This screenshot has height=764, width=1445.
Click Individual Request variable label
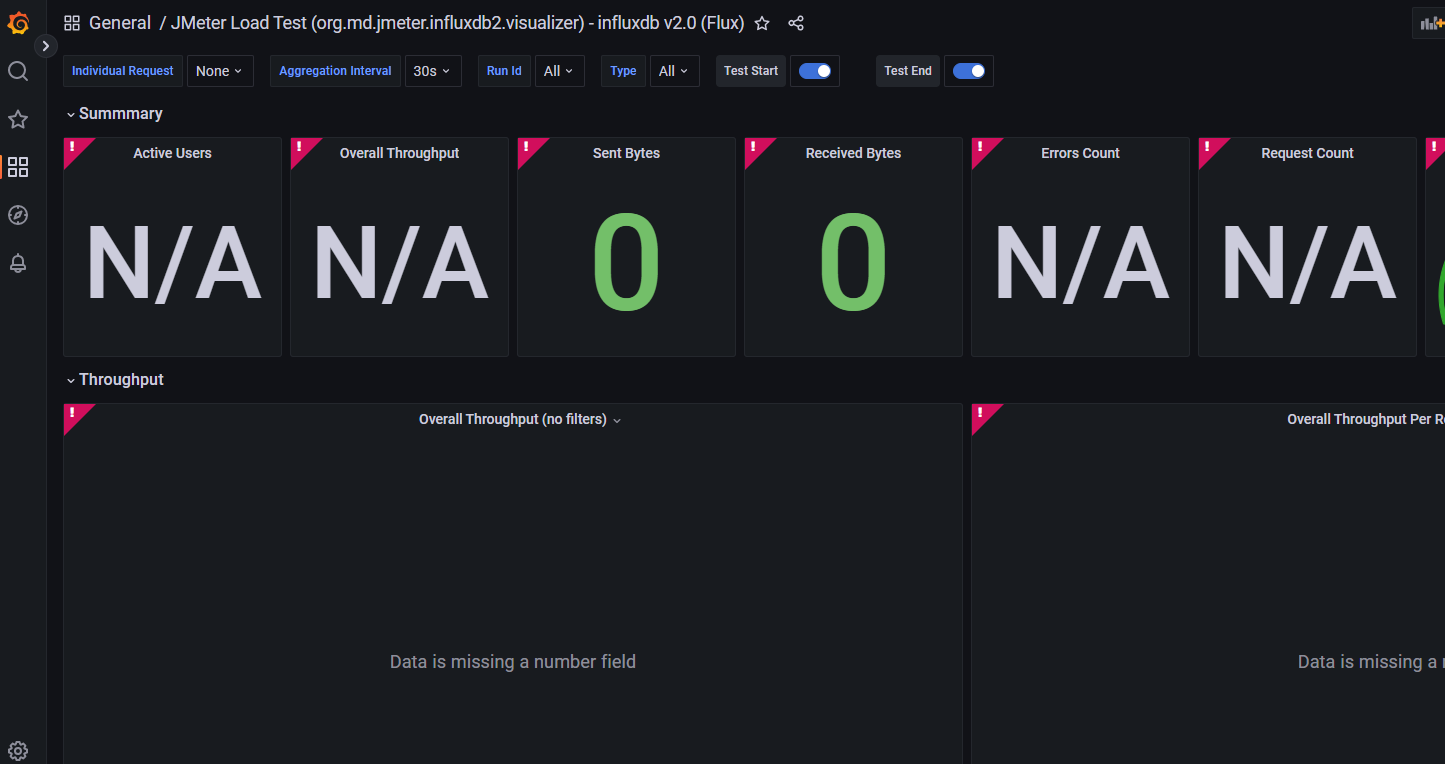[123, 71]
